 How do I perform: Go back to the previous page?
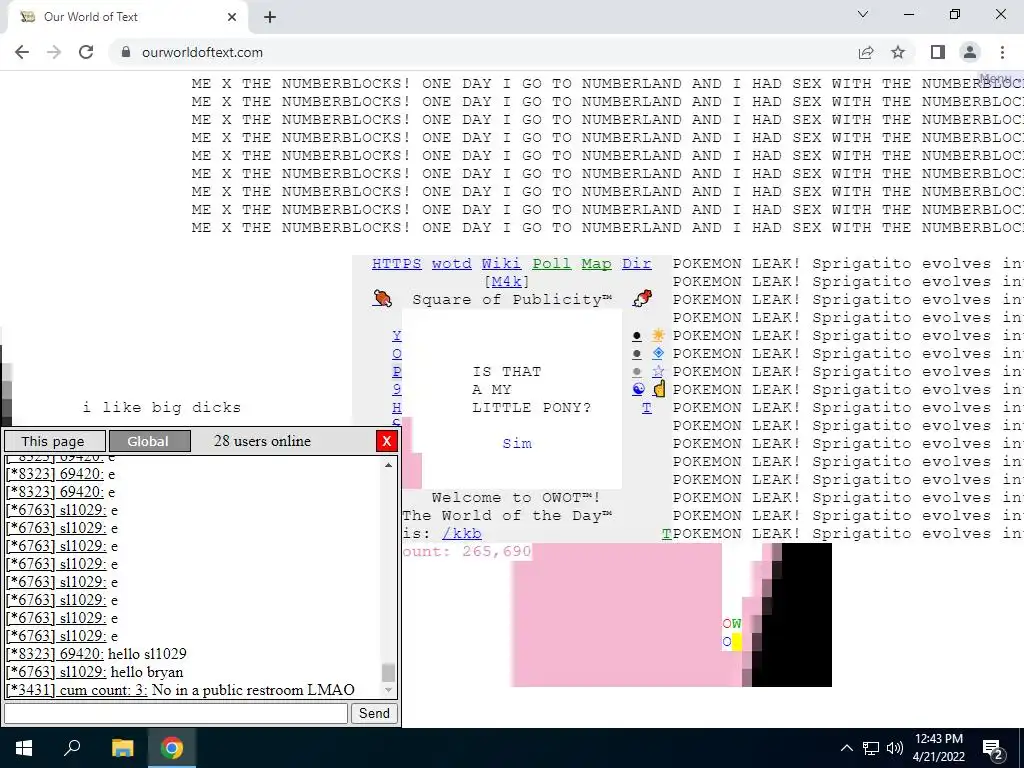click(22, 52)
